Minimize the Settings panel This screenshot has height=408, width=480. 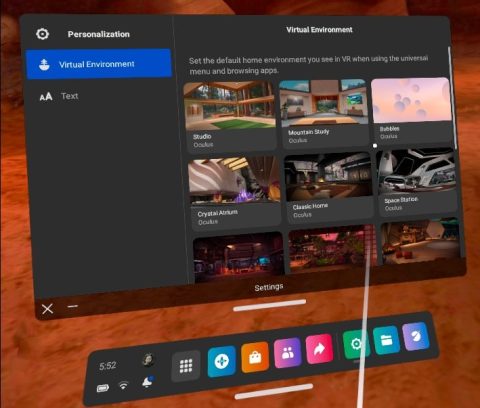click(73, 306)
